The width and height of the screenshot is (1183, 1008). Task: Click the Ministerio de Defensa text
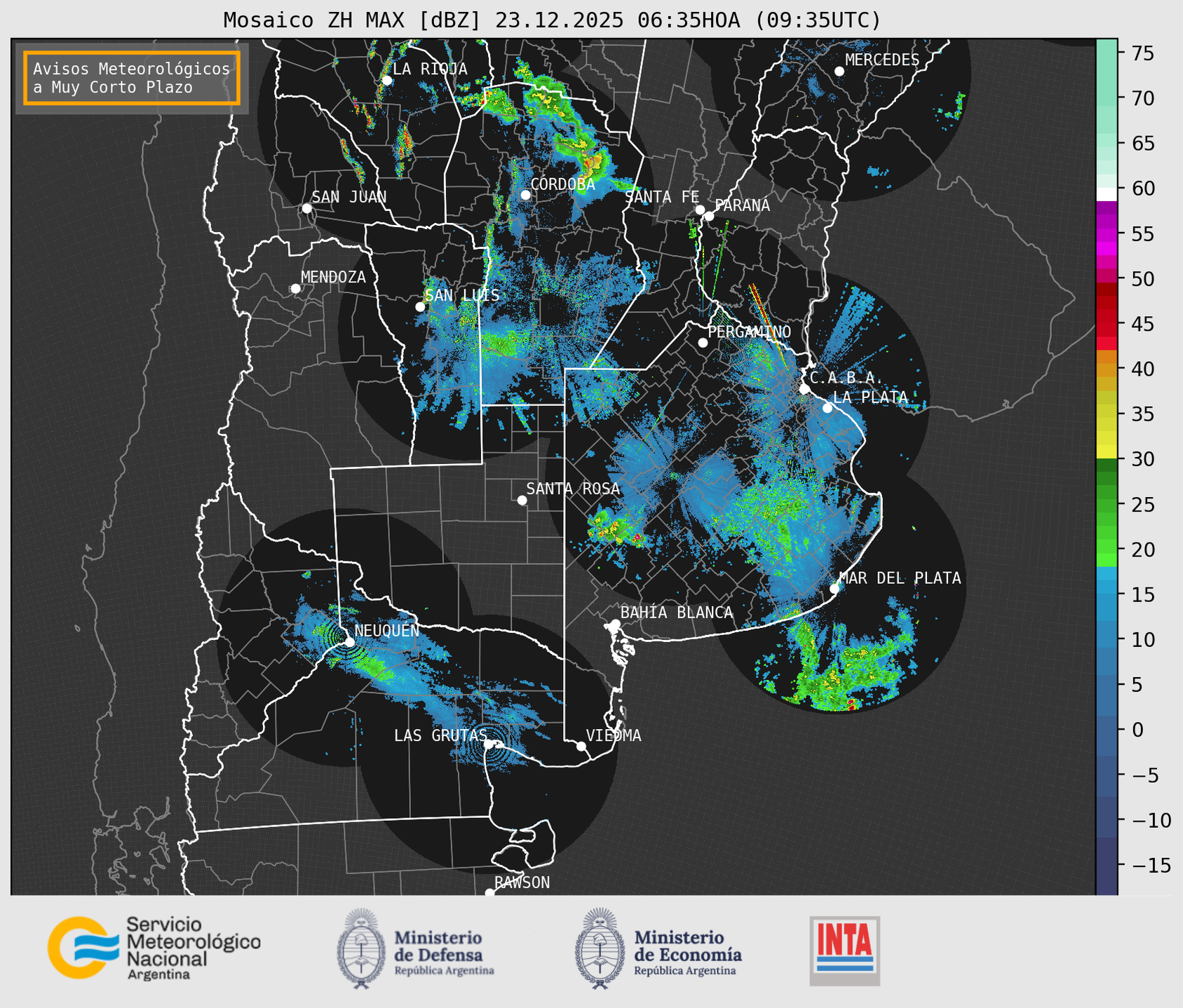(x=445, y=953)
